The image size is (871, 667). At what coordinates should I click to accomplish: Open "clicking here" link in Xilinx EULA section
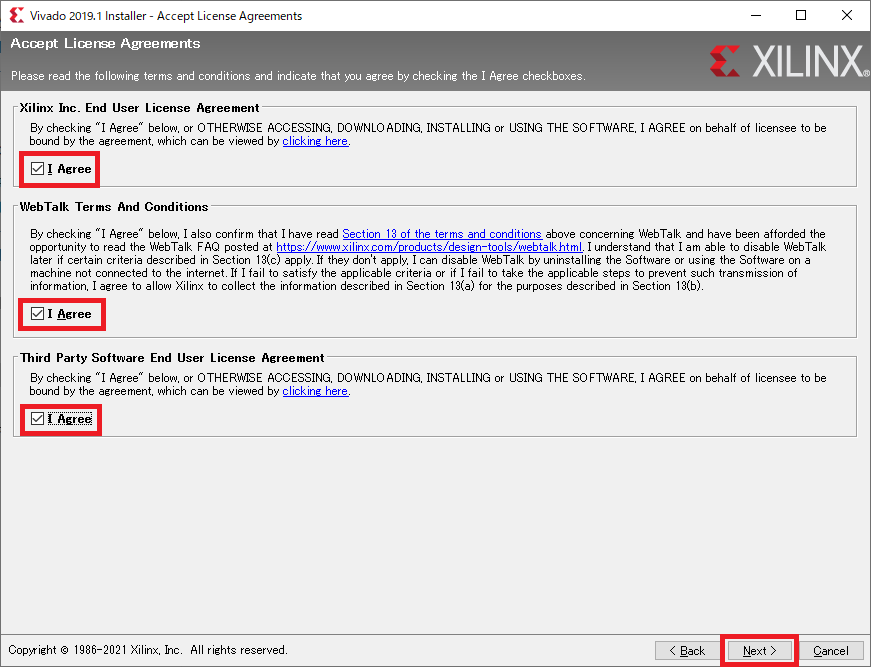315,141
